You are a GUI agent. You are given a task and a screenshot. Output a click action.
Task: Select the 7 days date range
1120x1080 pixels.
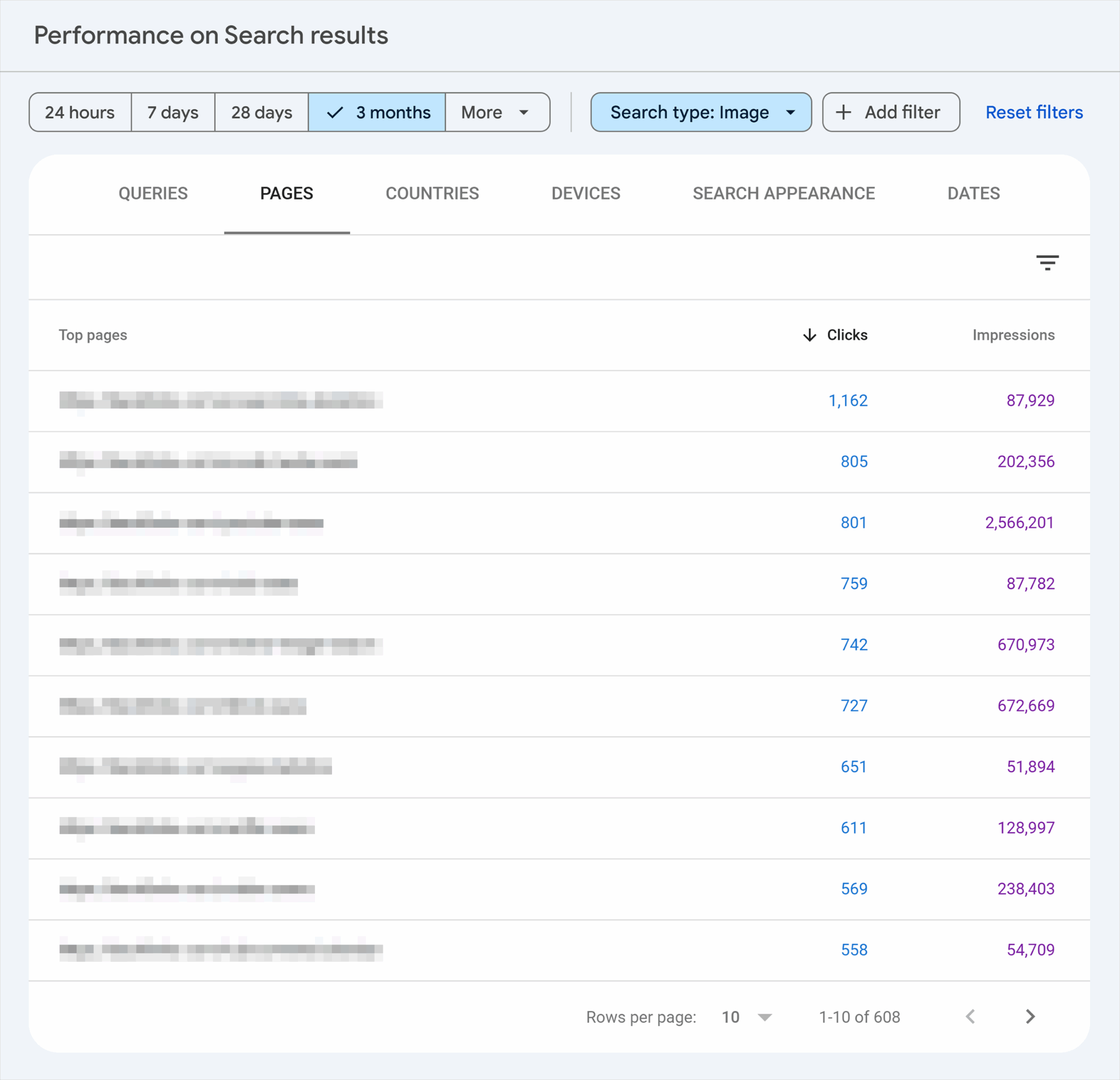(x=173, y=113)
